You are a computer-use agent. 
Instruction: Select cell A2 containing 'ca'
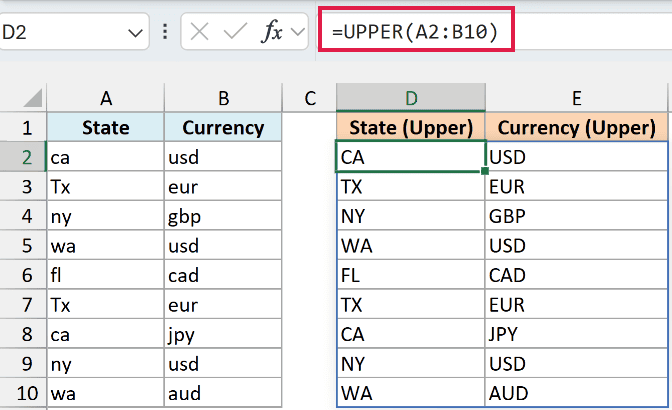click(105, 157)
